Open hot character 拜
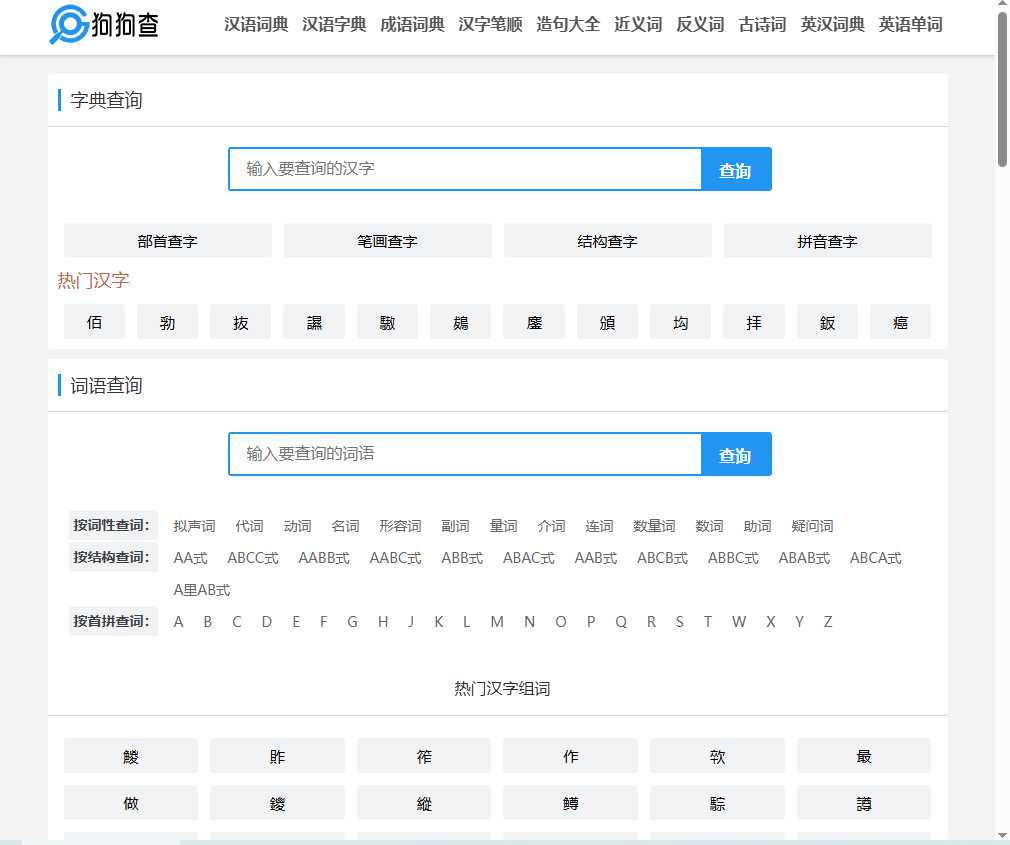Viewport: 1010px width, 845px height. pos(753,321)
